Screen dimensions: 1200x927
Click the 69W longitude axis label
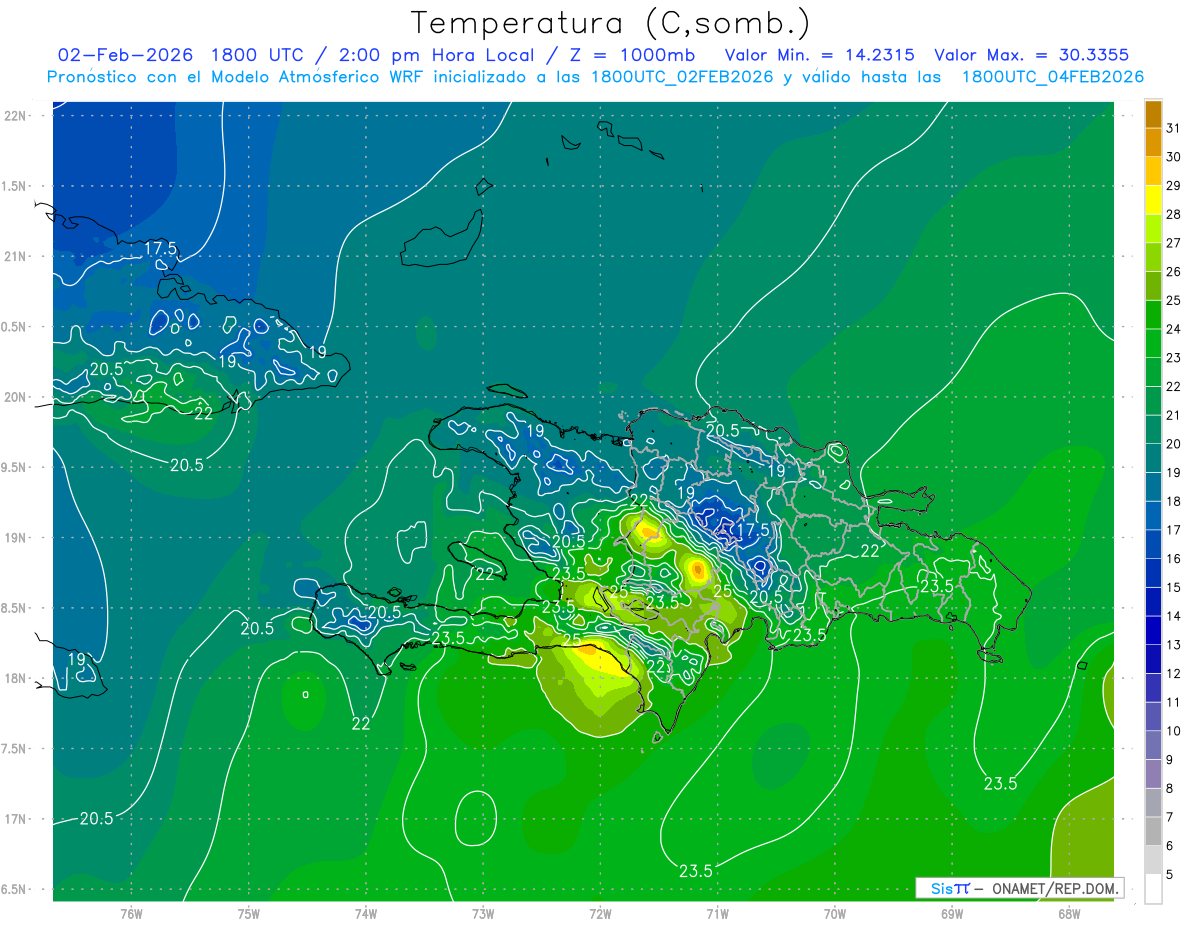(x=952, y=913)
